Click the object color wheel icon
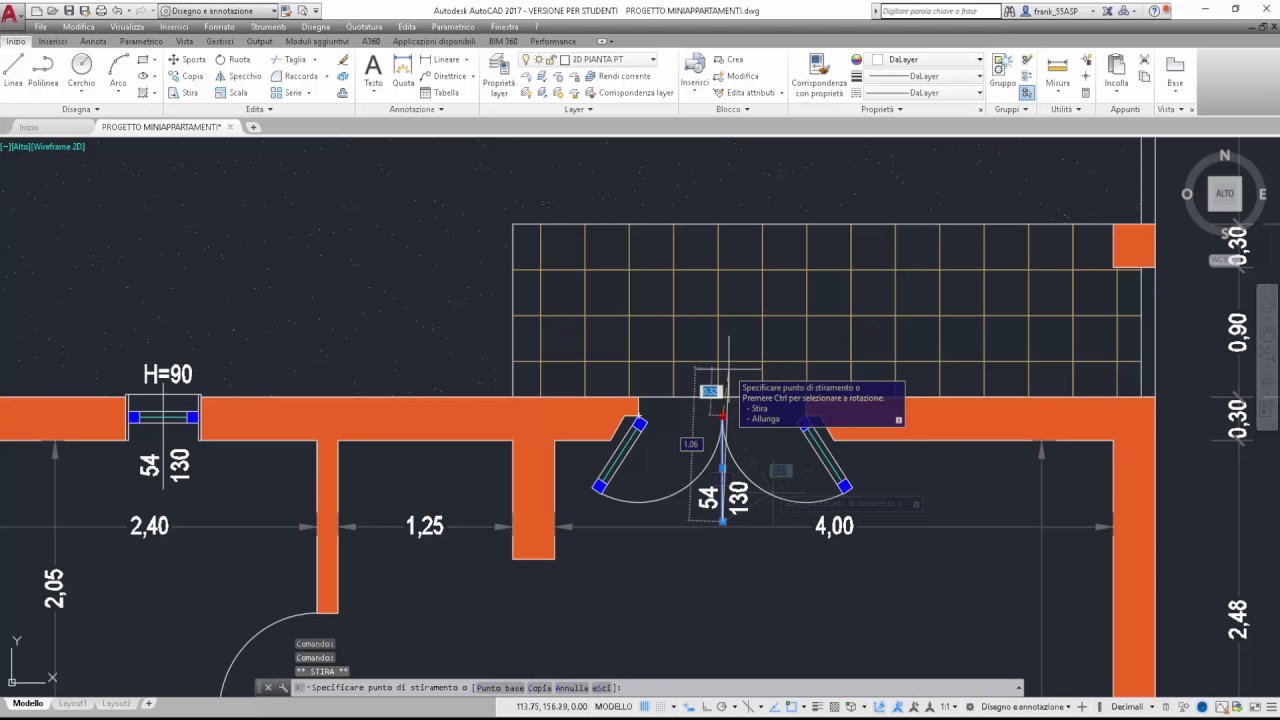Viewport: 1280px width, 720px height. click(857, 59)
